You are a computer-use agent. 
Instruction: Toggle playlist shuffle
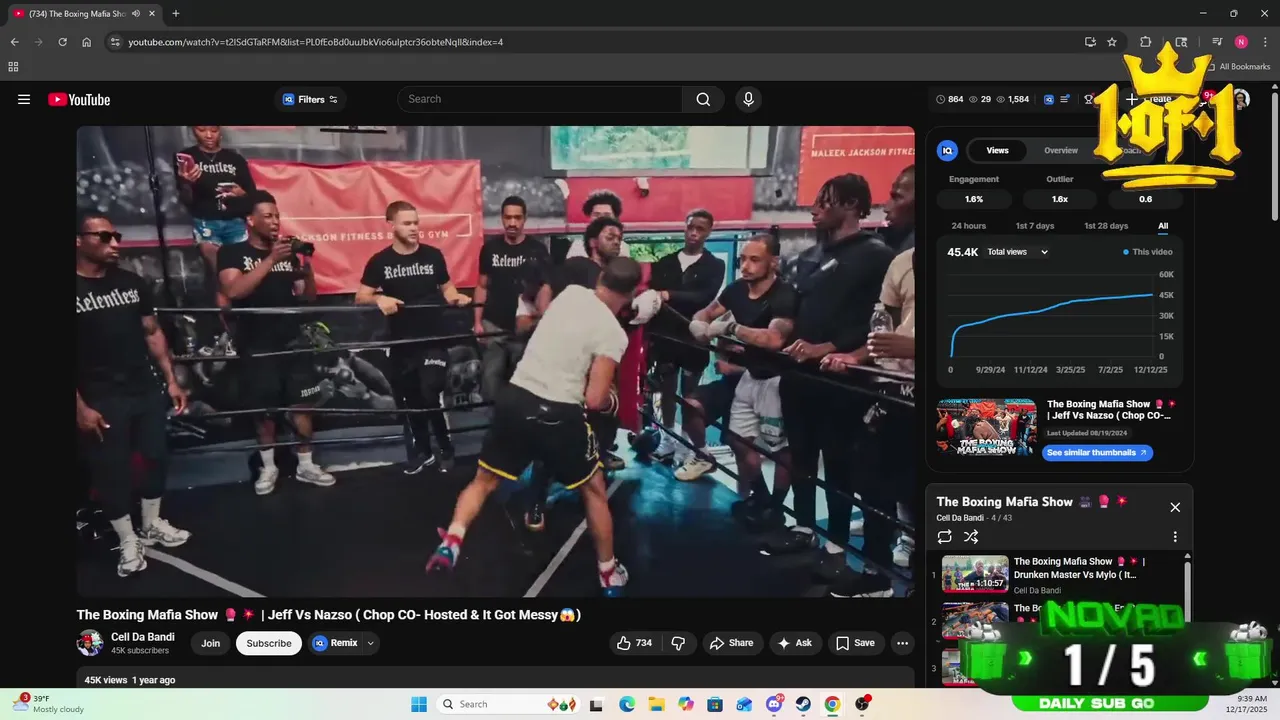[971, 537]
